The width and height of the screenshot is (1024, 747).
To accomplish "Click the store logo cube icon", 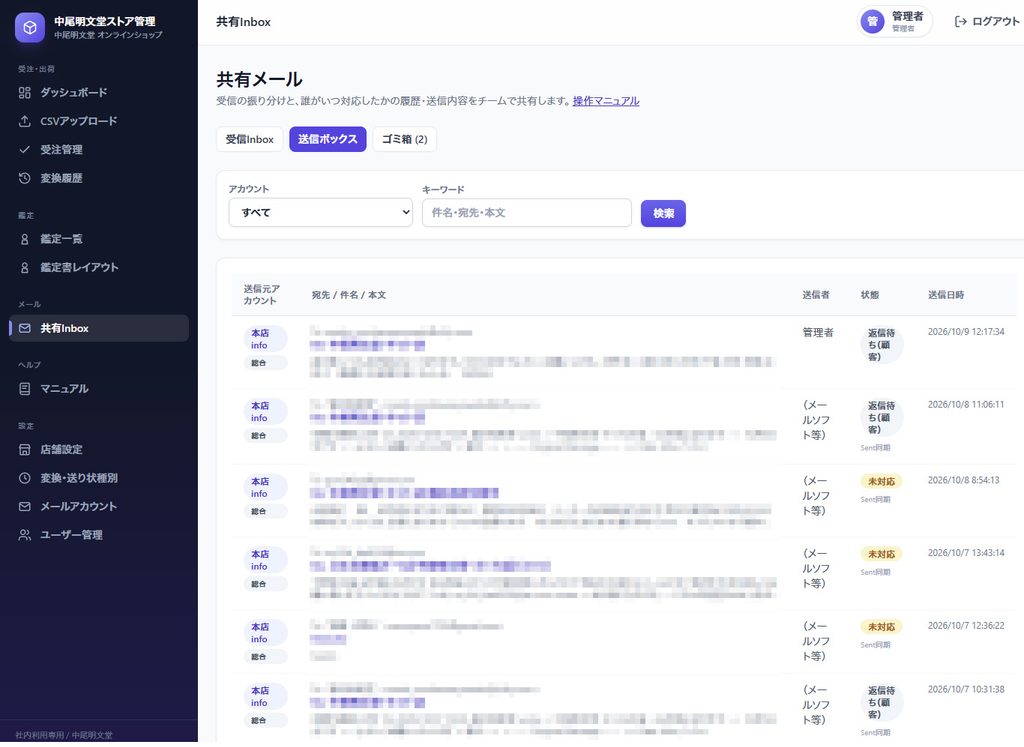I will click(x=29, y=27).
